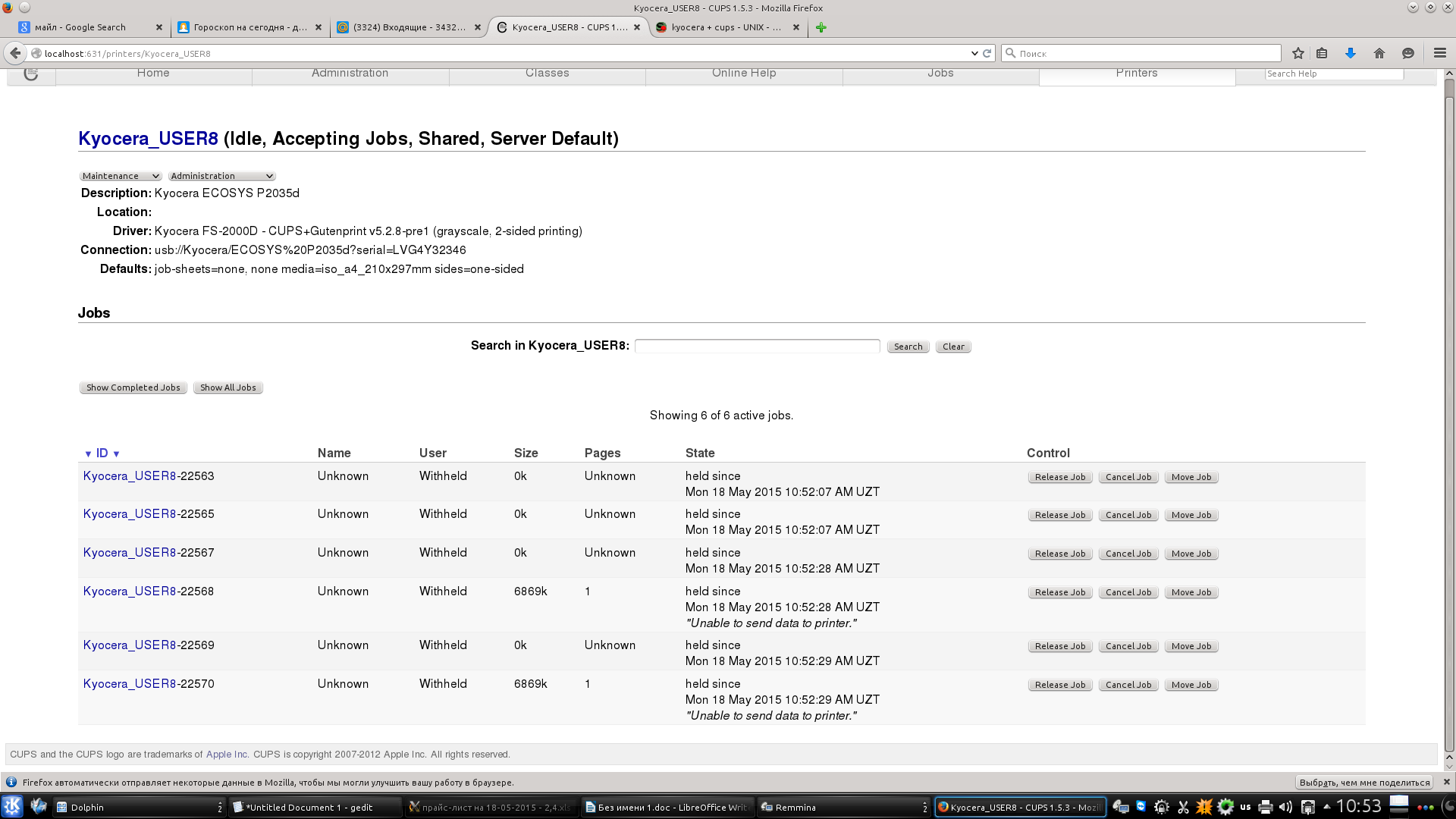Move Job Kyocera_USER8-22570
Image resolution: width=1456 pixels, height=819 pixels.
1191,685
